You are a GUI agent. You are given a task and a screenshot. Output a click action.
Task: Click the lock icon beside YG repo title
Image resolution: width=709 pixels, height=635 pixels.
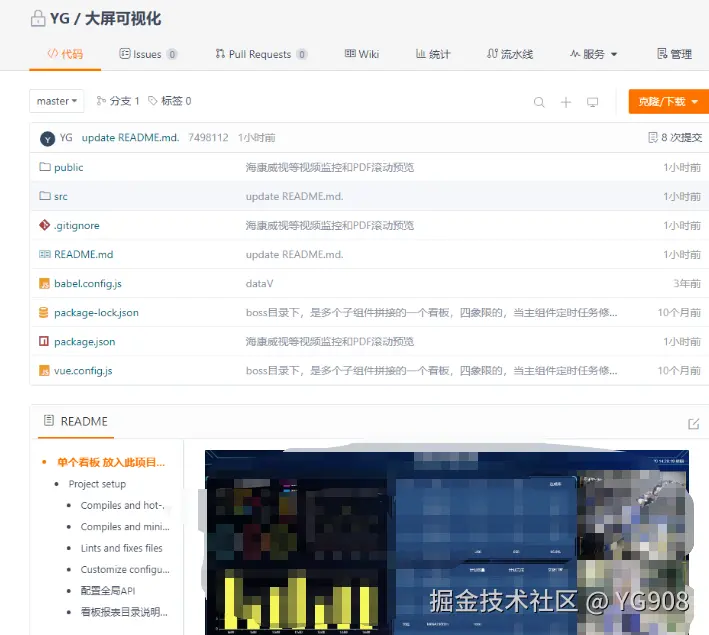(38, 19)
